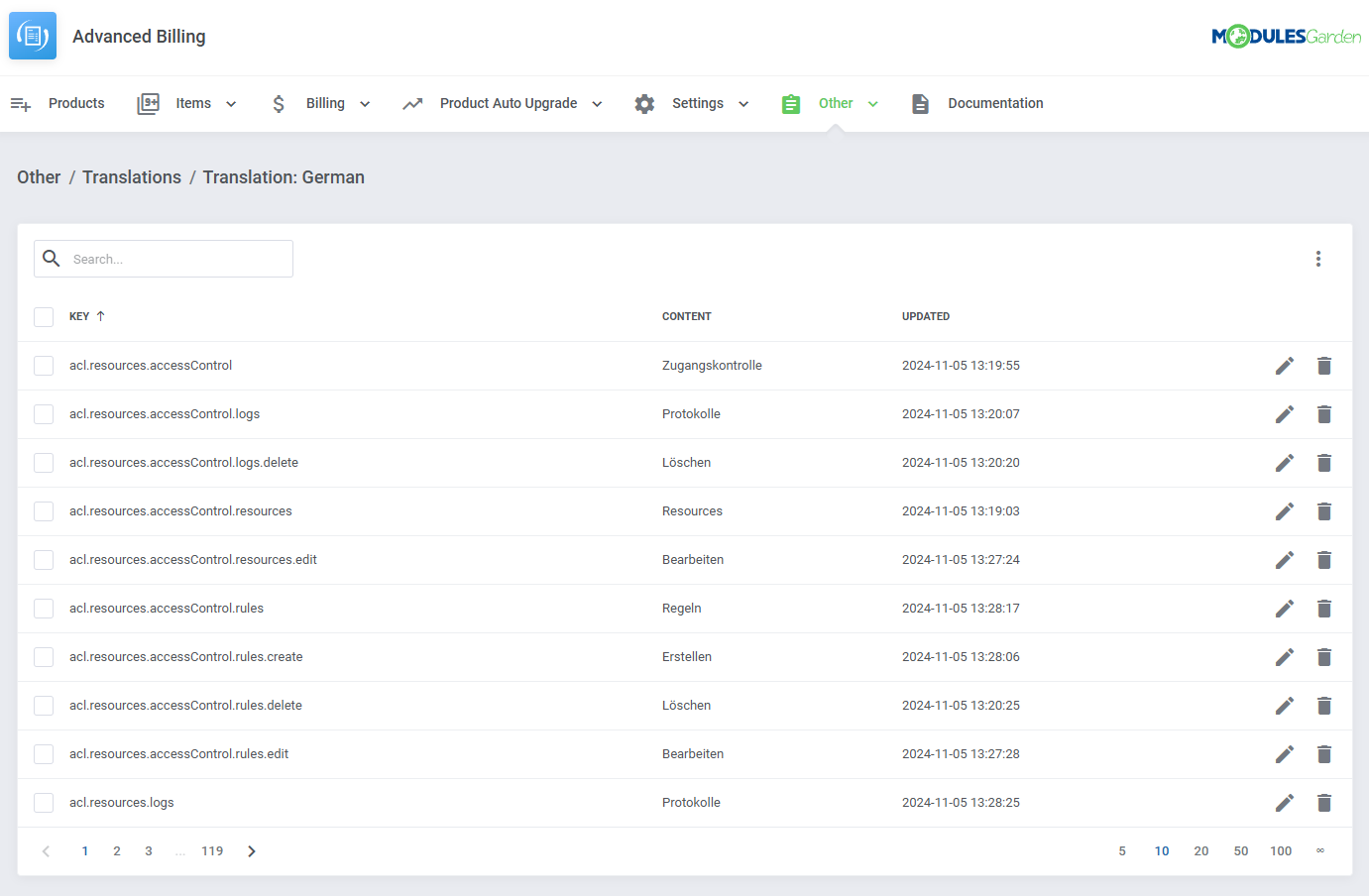1369x896 pixels.
Task: Select the checkbox next to acl.resources.accessControl.logs.delete
Action: [44, 462]
